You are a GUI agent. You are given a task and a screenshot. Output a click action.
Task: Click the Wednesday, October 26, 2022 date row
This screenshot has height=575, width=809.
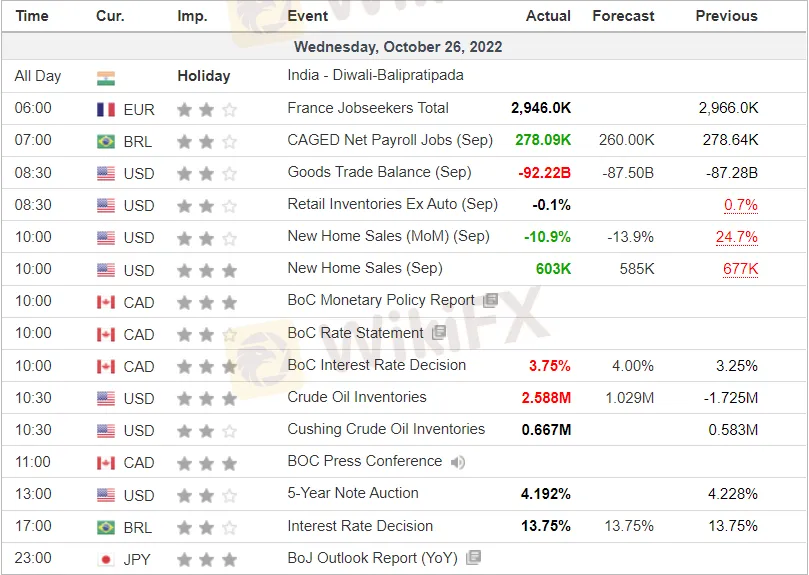(404, 47)
